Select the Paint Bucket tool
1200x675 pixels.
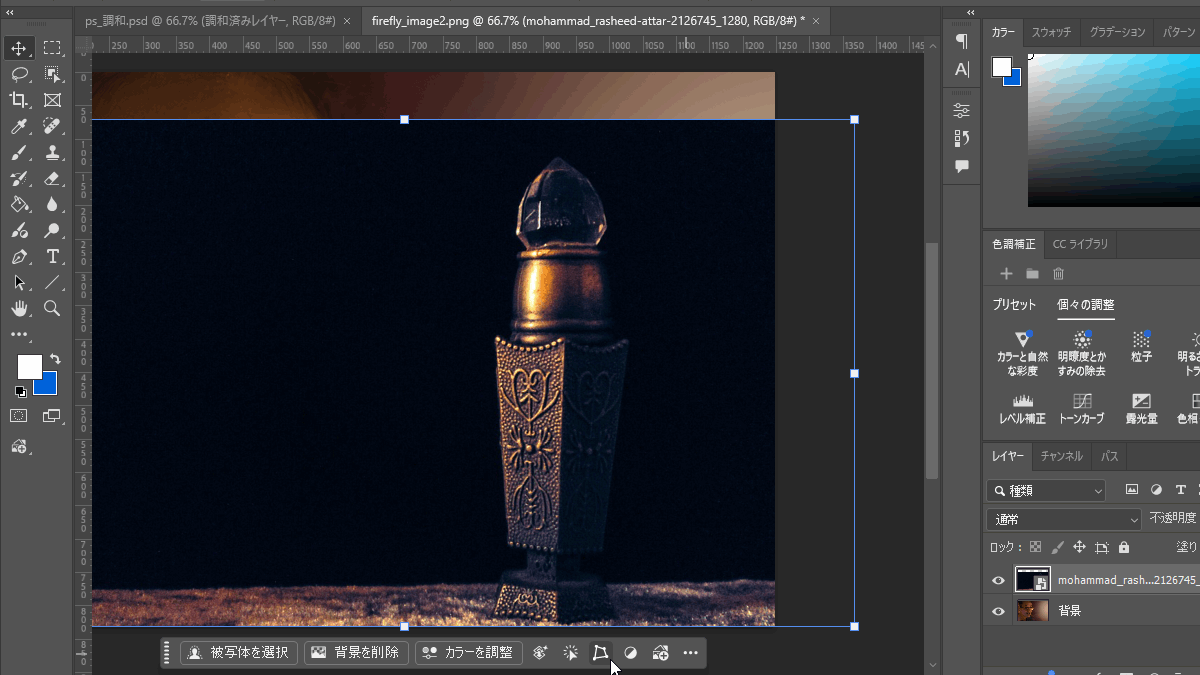pos(18,204)
